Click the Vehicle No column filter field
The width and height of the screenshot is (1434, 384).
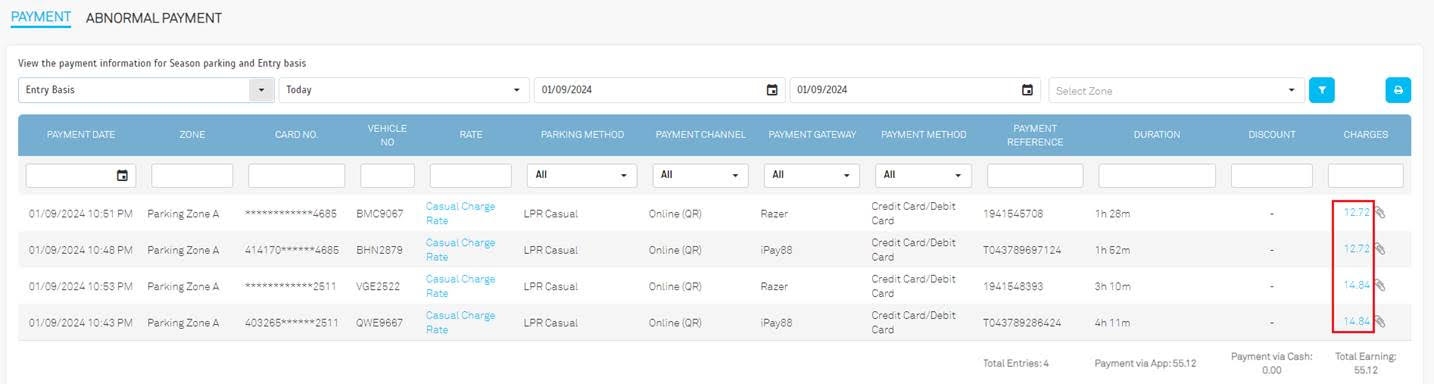tap(388, 175)
